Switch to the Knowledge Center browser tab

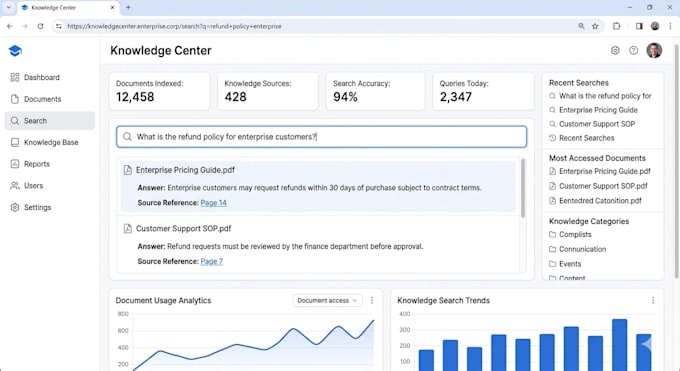68,8
